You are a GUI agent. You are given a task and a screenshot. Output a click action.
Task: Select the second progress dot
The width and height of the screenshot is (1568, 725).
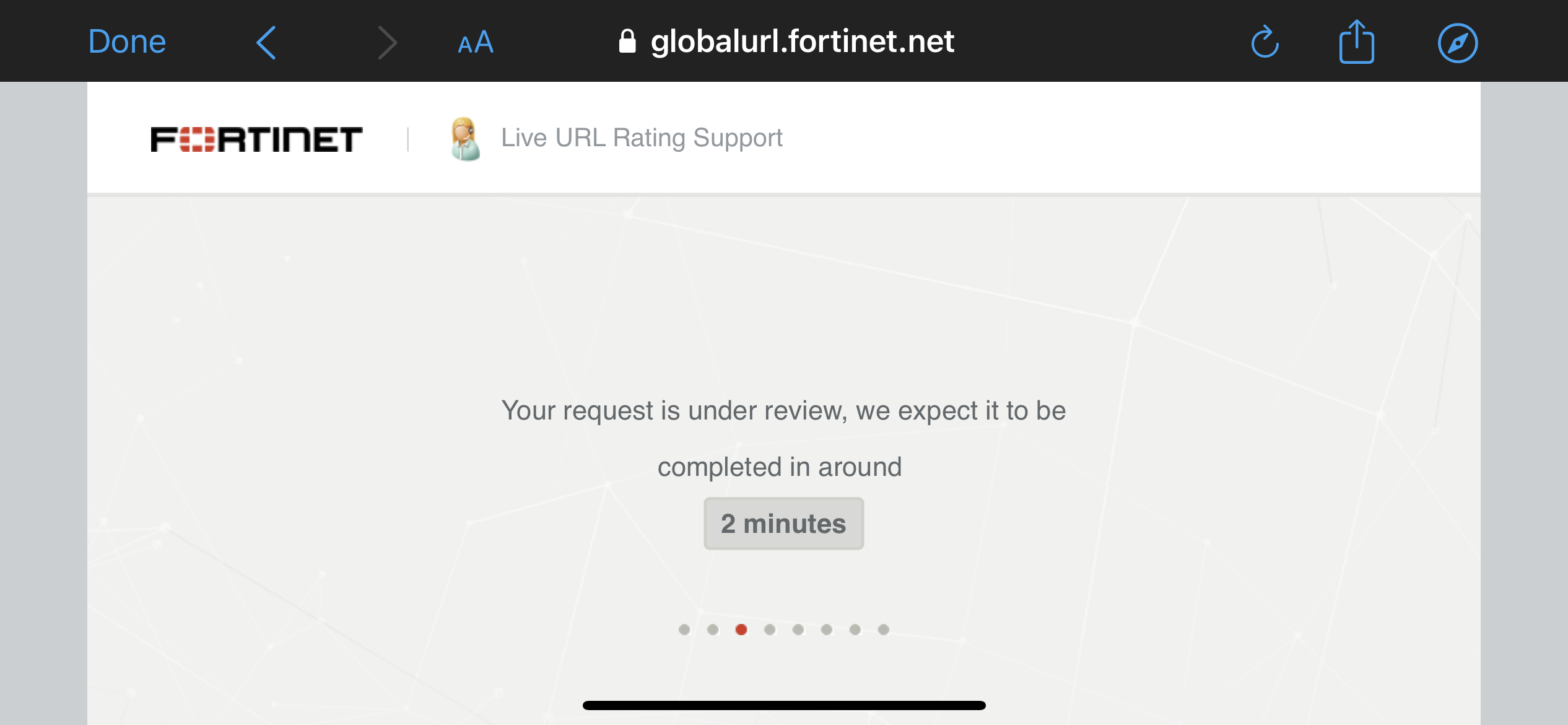[713, 630]
